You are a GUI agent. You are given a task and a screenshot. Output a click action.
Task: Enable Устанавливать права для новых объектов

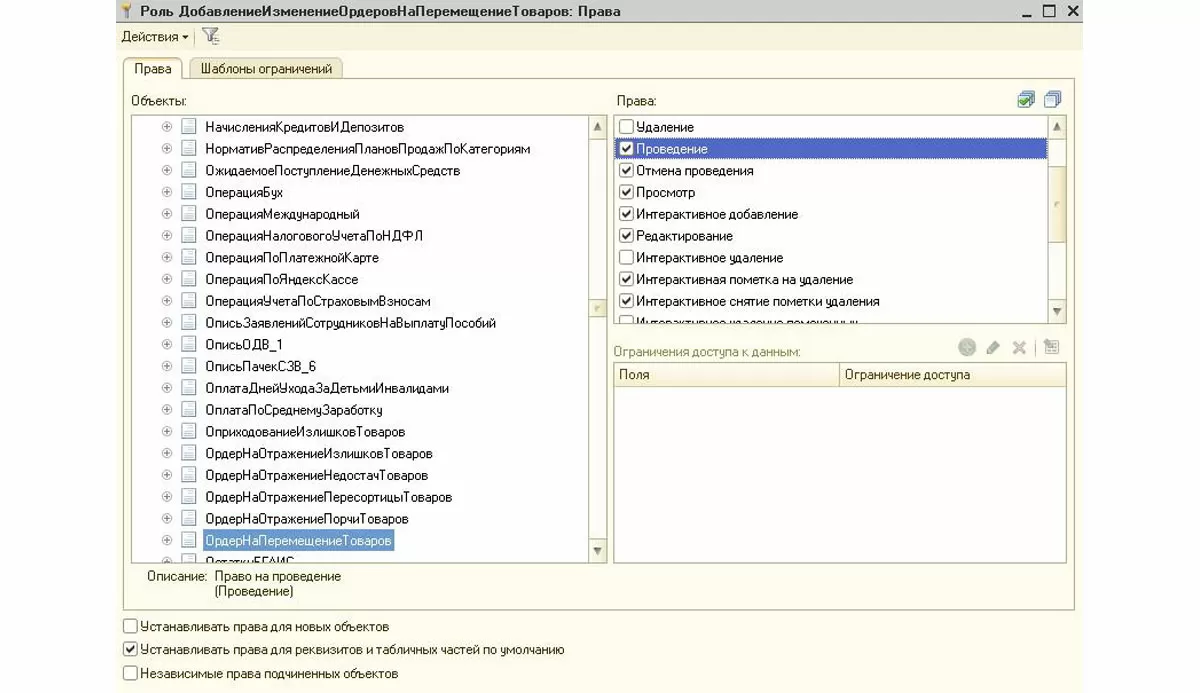pos(130,627)
